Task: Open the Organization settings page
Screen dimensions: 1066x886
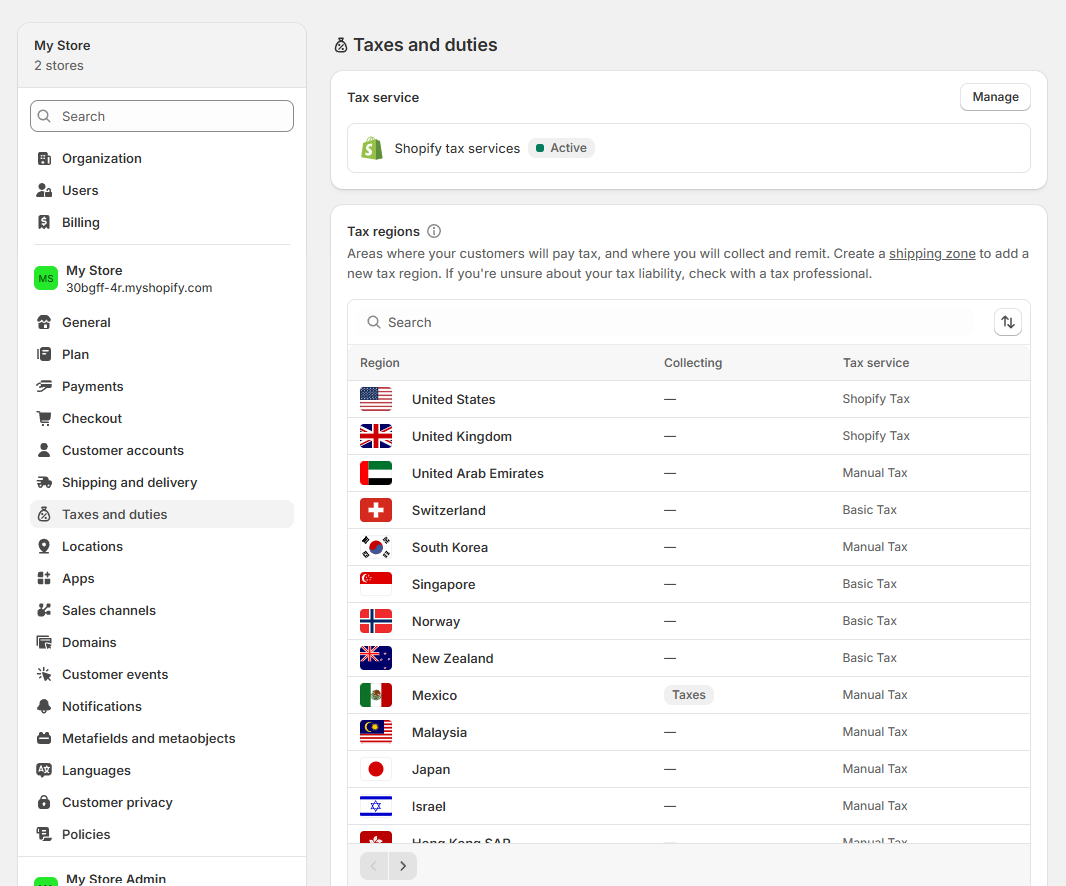Action: click(x=162, y=158)
